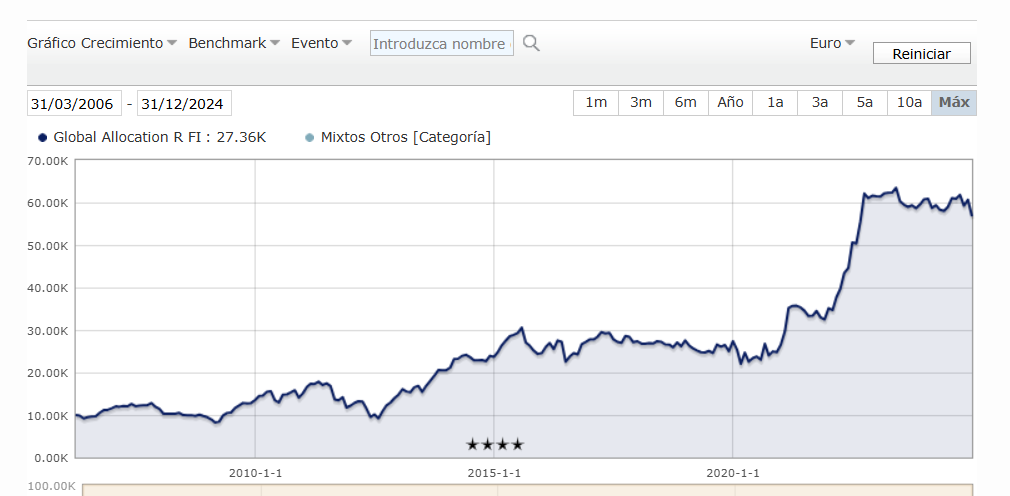Select the 1a time range
The image size is (1010, 496).
(775, 102)
